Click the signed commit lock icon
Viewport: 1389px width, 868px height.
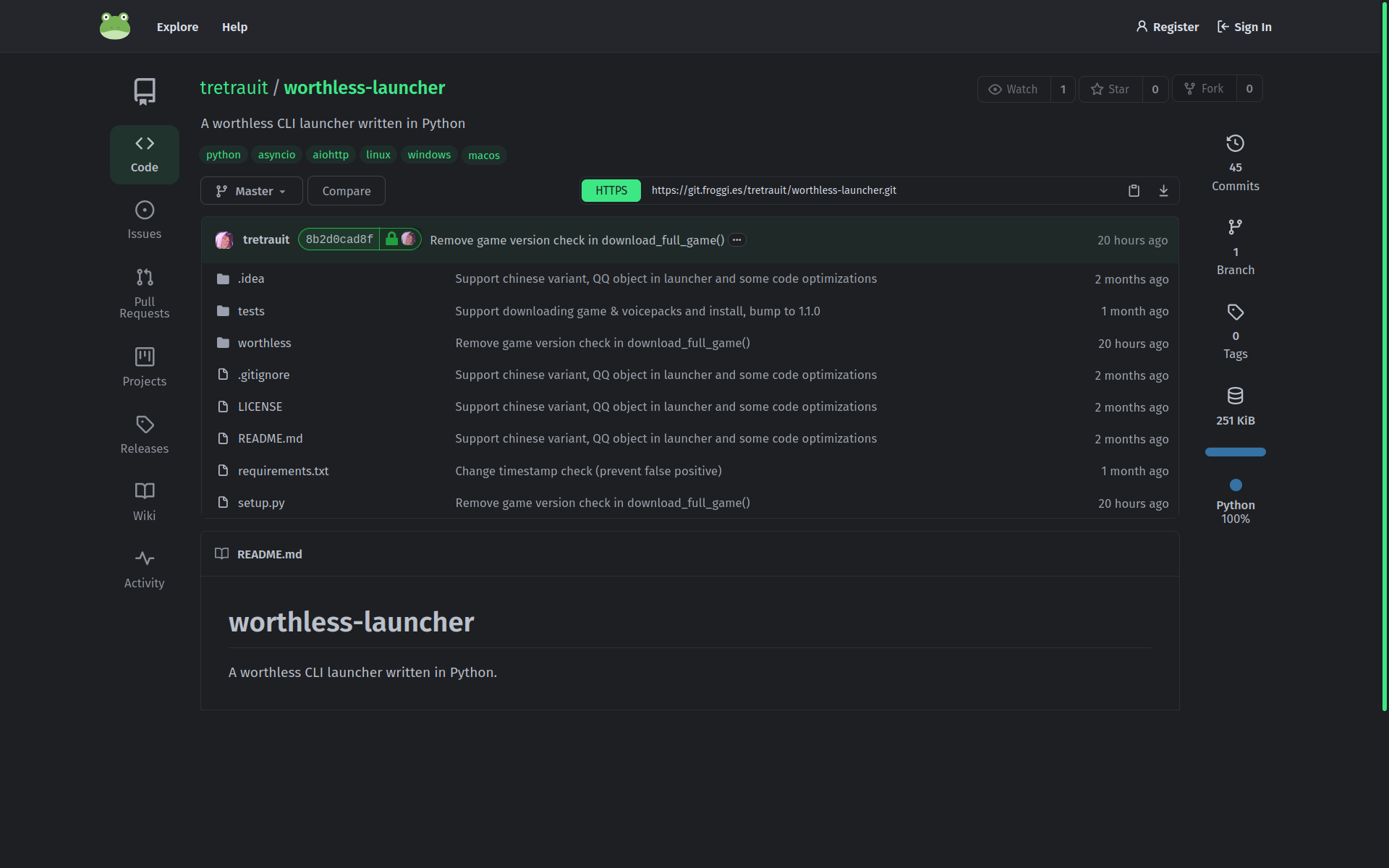point(391,239)
